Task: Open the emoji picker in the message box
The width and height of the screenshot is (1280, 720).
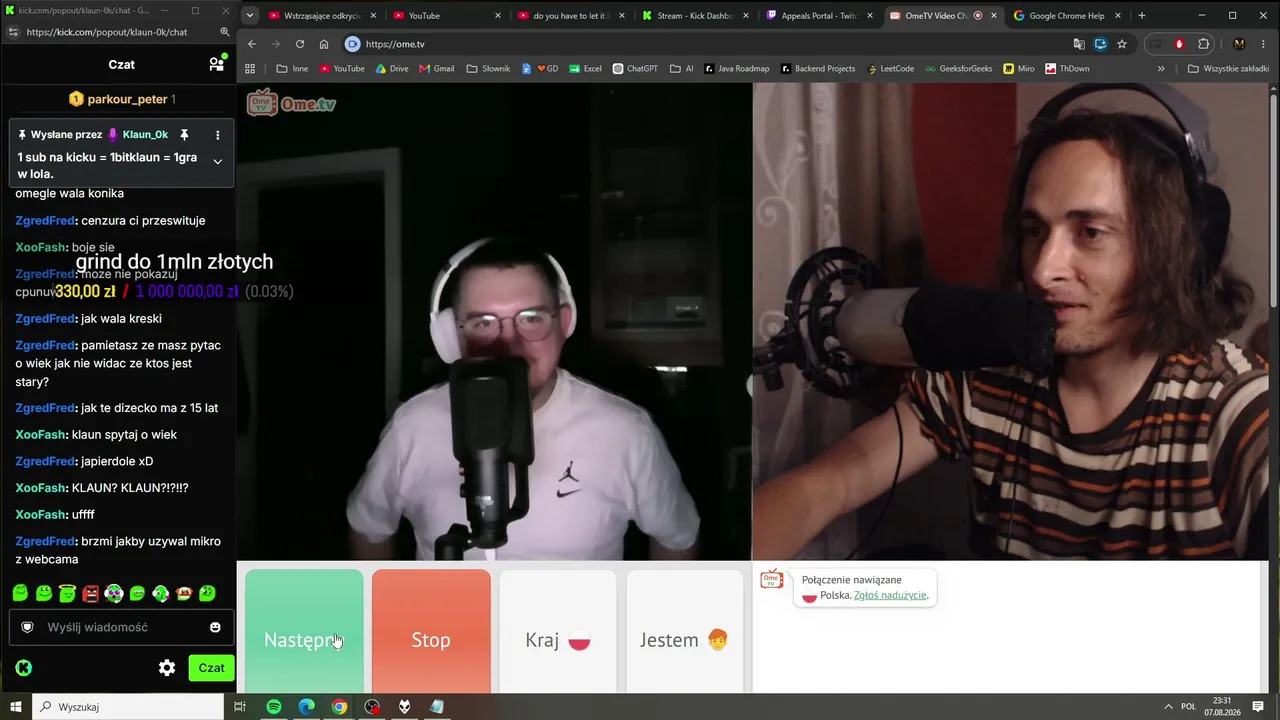Action: [215, 627]
